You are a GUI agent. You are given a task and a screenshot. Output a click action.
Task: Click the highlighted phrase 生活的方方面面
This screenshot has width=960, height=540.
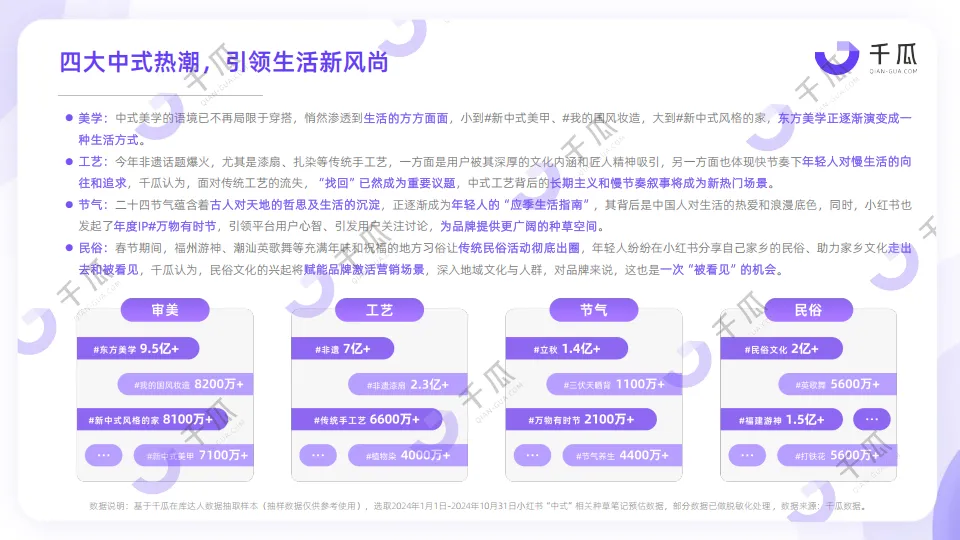(x=406, y=118)
